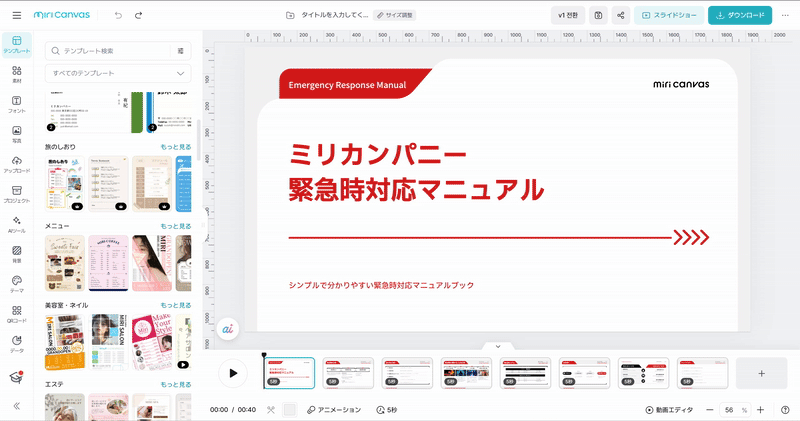
Task: Open the search filter settings icon
Action: (x=181, y=51)
